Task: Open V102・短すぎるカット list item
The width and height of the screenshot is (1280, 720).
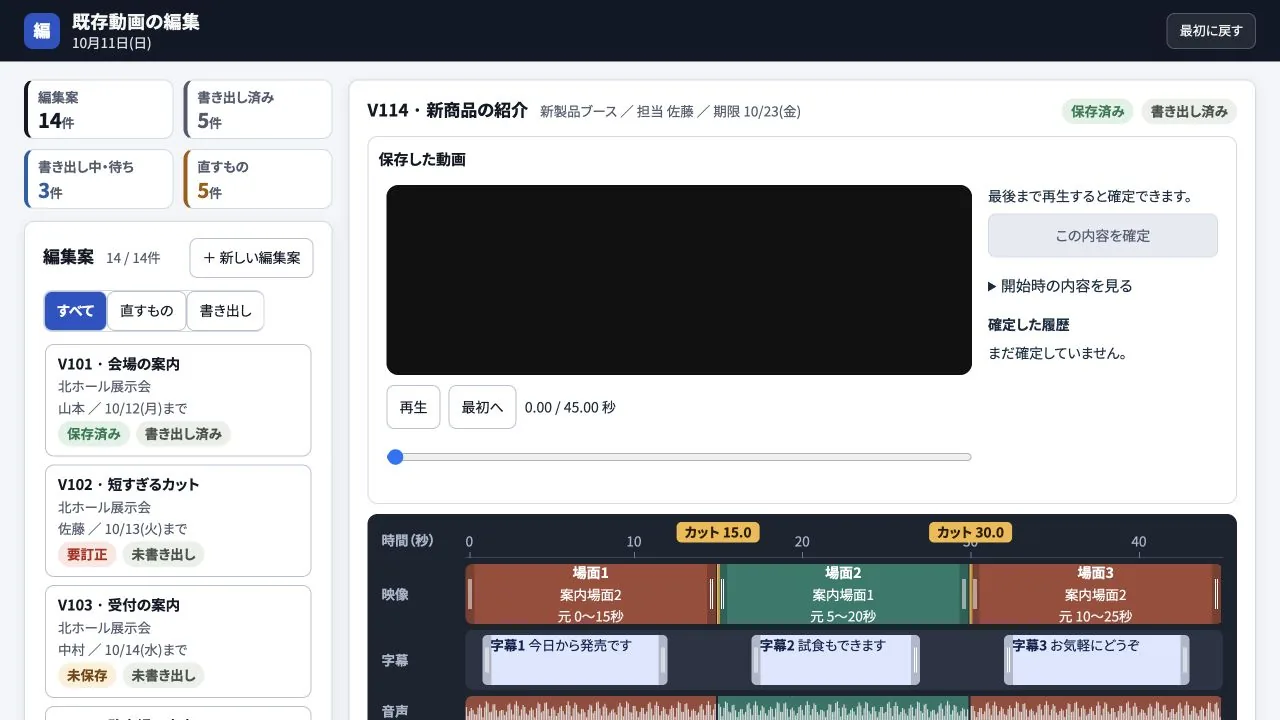Action: pyautogui.click(x=178, y=521)
